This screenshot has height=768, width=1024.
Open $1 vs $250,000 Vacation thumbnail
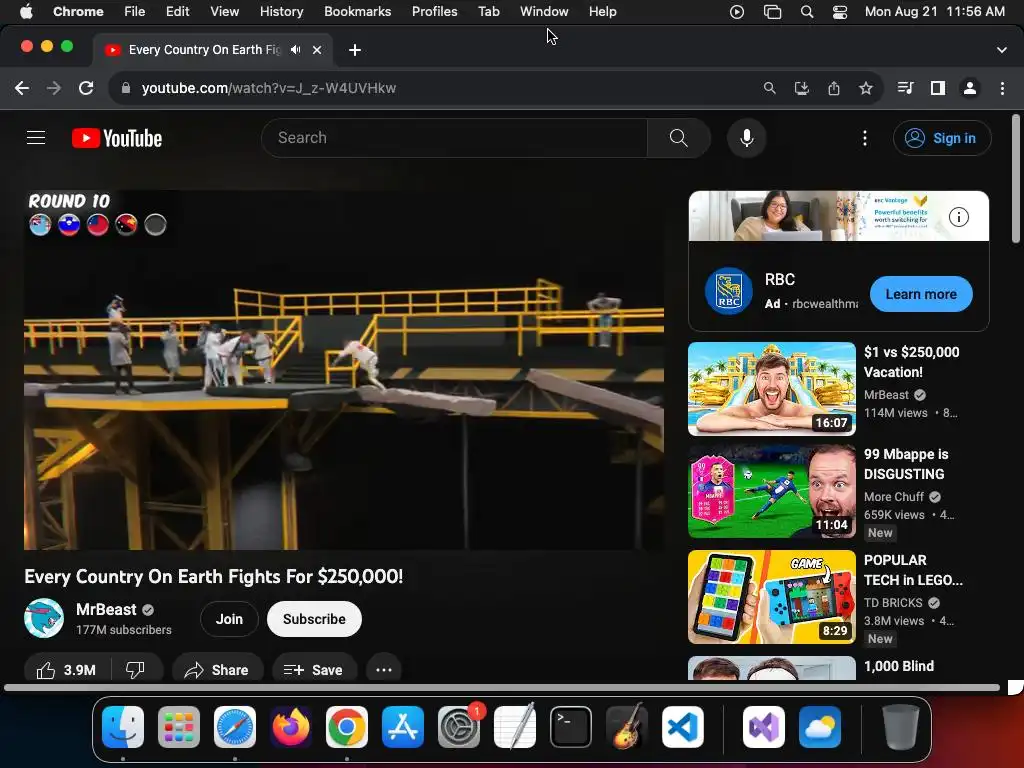[772, 389]
